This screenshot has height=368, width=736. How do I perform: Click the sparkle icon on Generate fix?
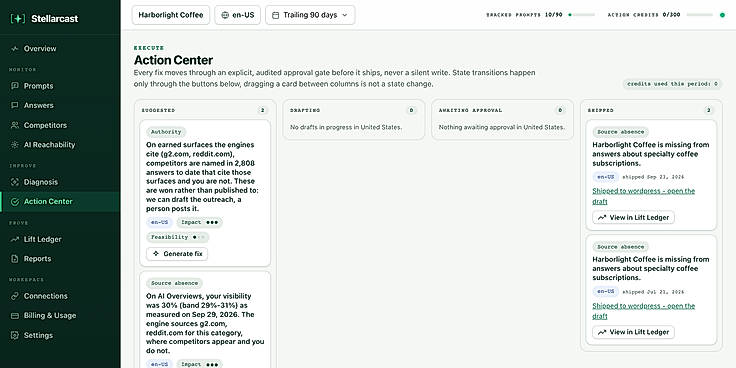click(156, 254)
